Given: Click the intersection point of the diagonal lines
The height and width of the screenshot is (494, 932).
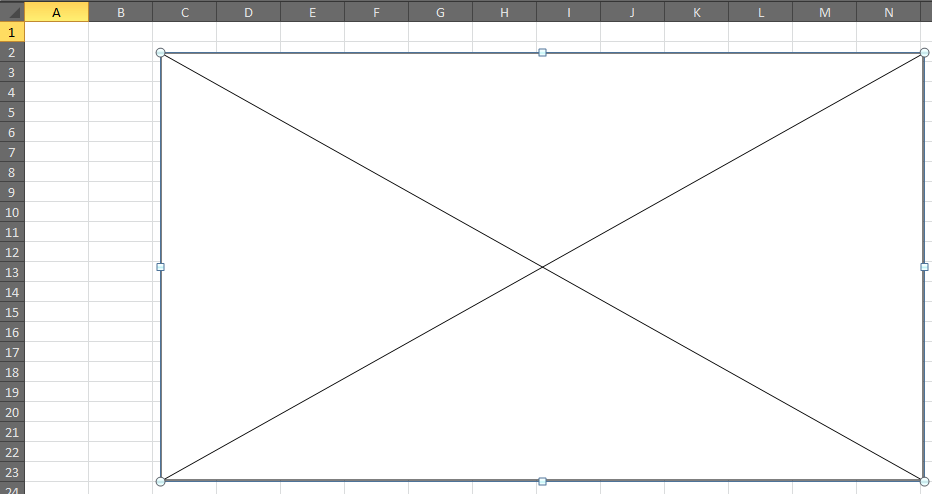Looking at the screenshot, I should pos(542,267).
